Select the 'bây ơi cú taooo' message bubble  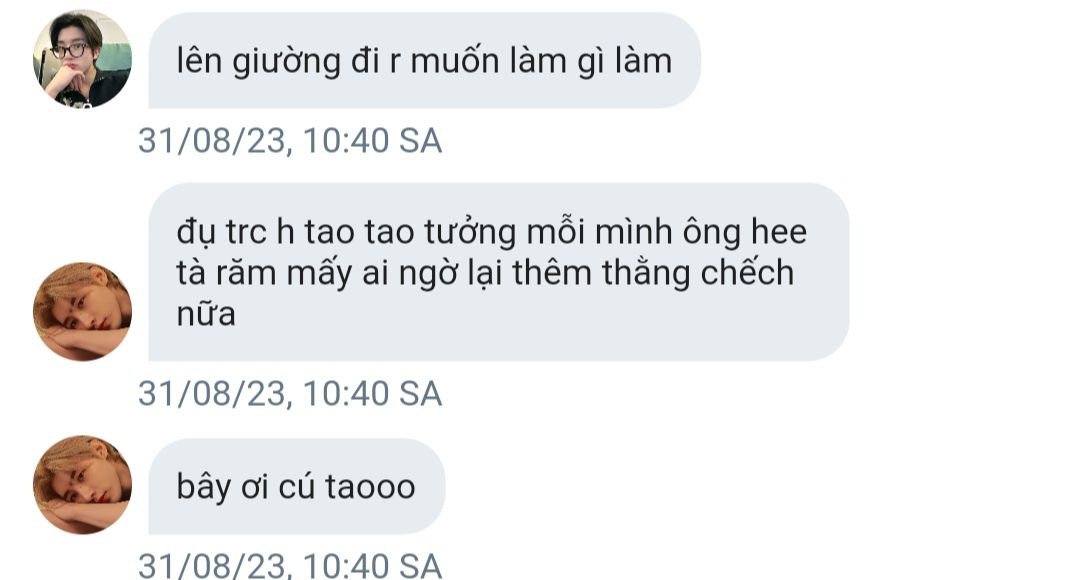coord(297,486)
